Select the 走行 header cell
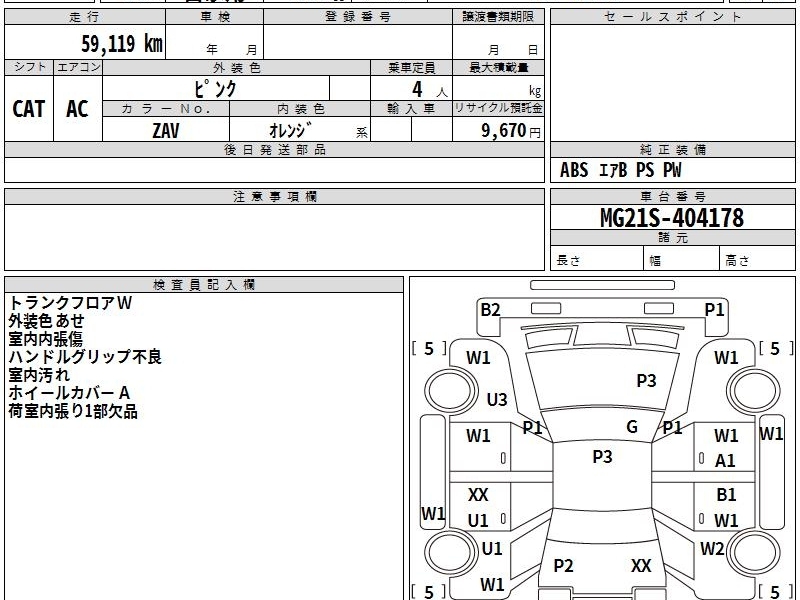Image resolution: width=800 pixels, height=600 pixels. pyautogui.click(x=85, y=17)
